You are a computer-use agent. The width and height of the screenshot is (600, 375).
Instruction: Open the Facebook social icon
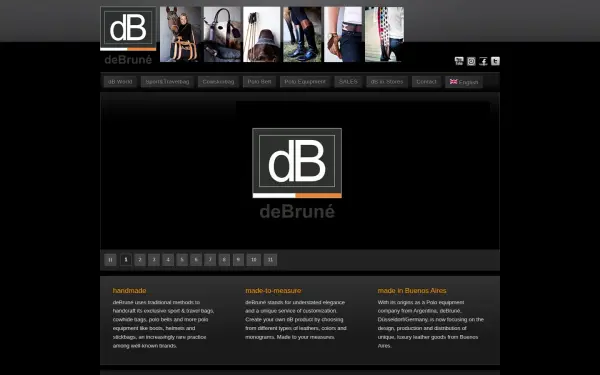(x=483, y=61)
